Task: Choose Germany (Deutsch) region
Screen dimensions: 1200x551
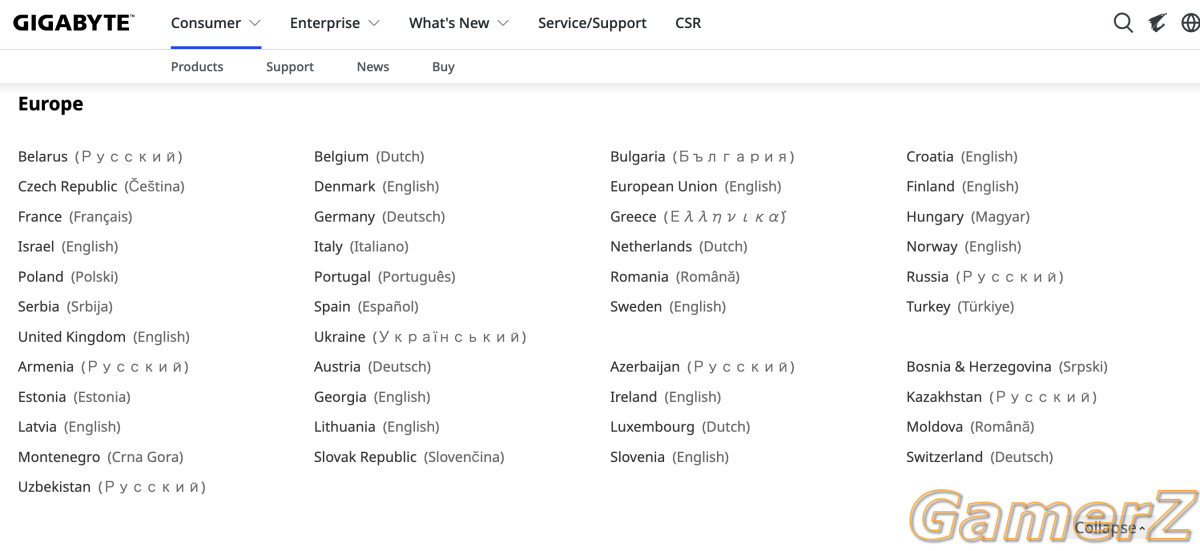Action: click(x=380, y=217)
